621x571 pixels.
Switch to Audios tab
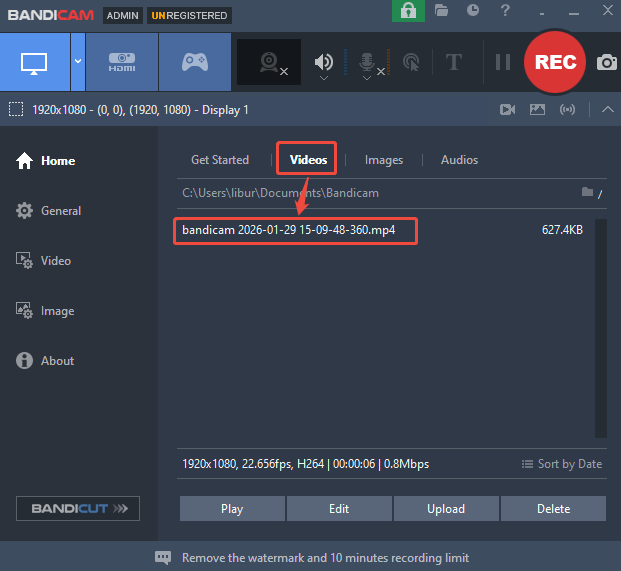tap(459, 160)
